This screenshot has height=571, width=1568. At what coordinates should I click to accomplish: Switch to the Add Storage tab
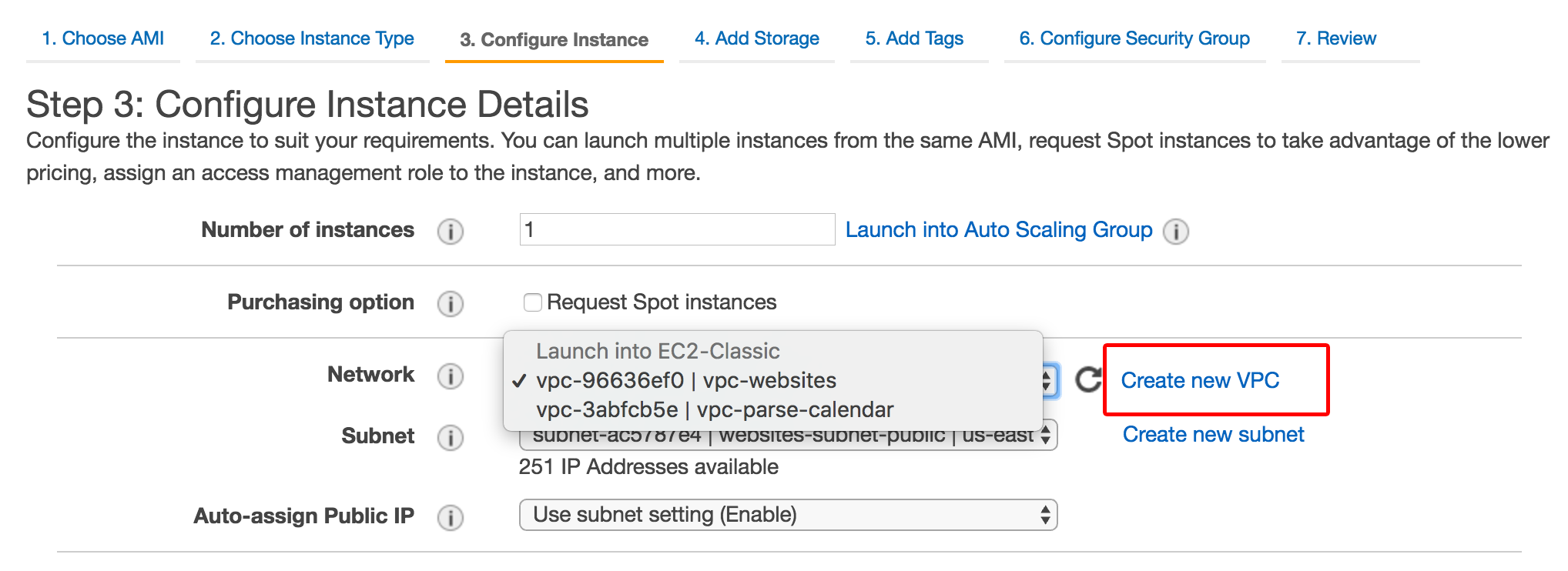coord(756,38)
